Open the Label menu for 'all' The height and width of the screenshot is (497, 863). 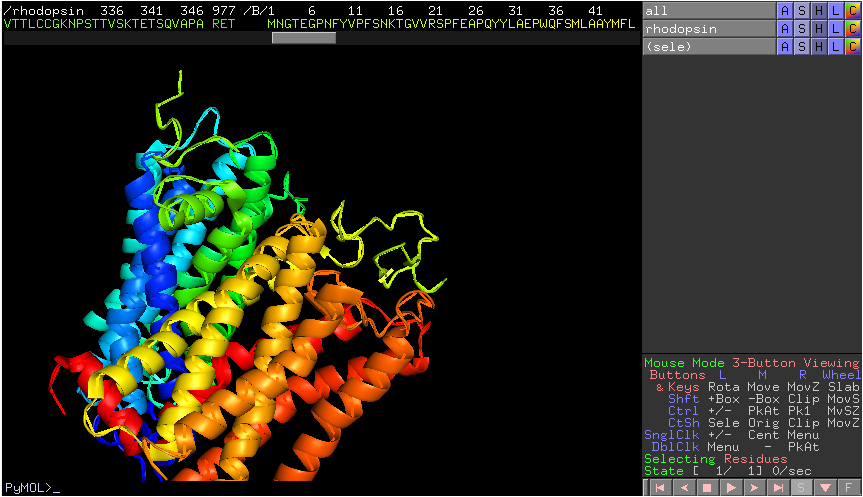point(836,10)
